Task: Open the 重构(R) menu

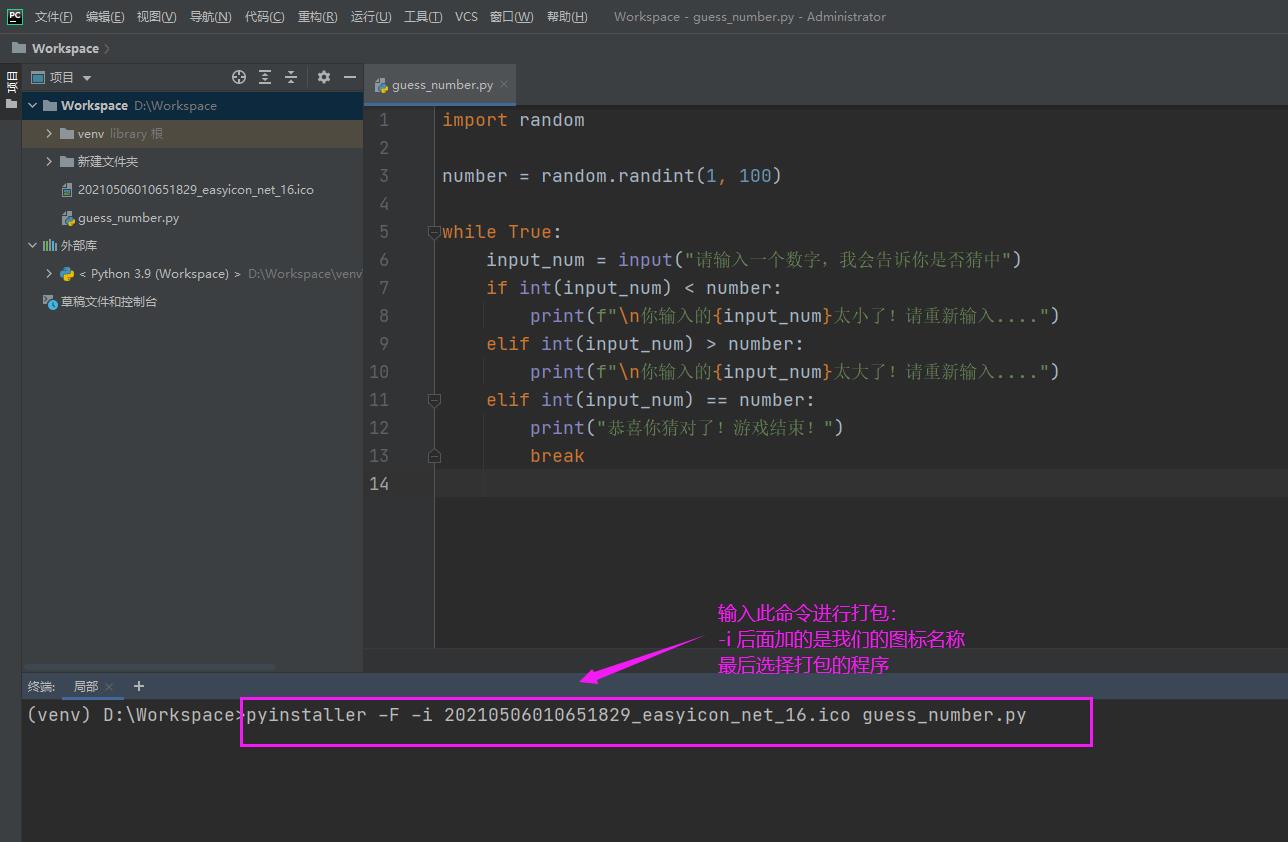Action: (x=317, y=17)
